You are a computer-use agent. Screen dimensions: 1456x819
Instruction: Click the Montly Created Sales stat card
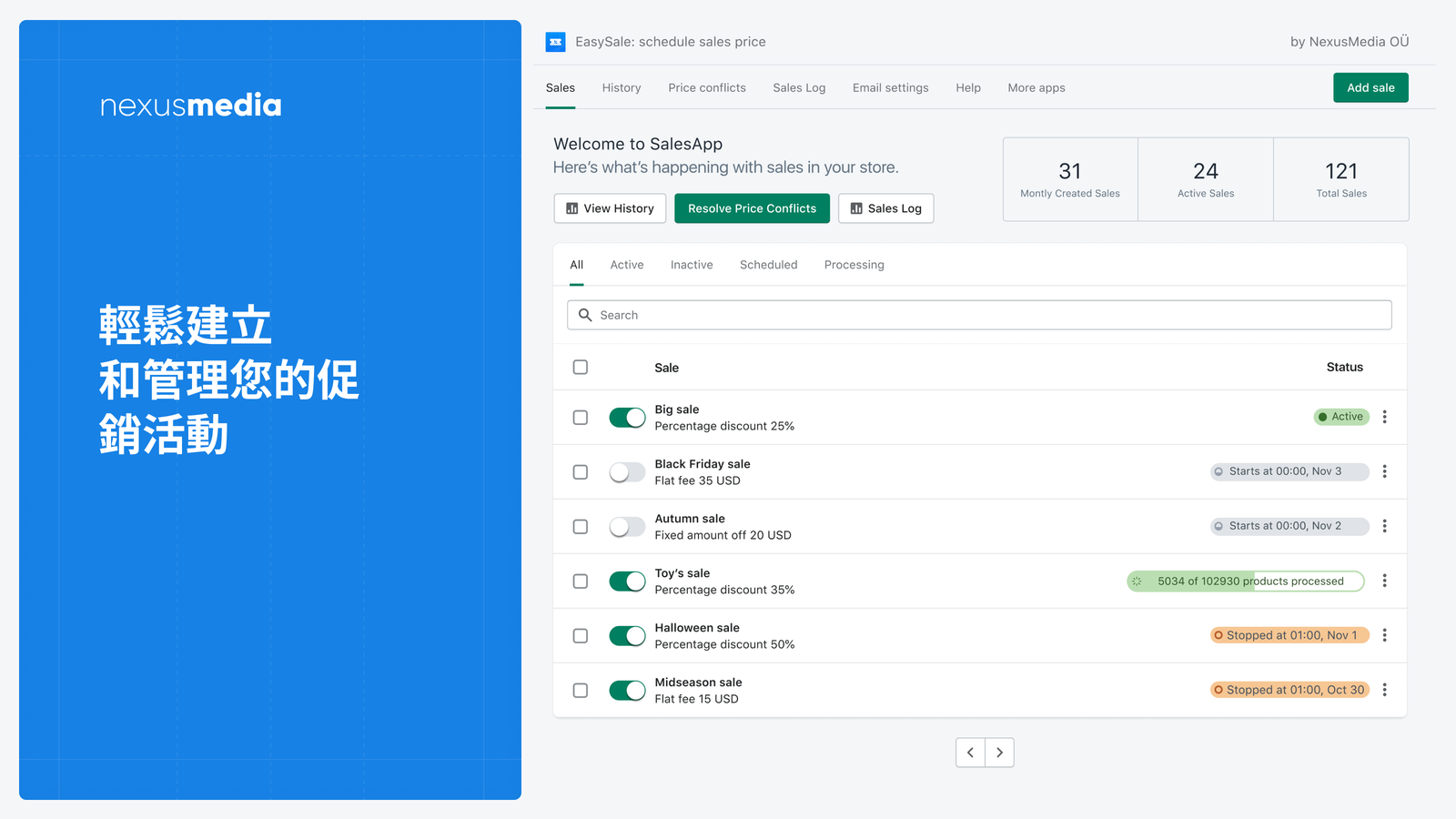(1070, 179)
